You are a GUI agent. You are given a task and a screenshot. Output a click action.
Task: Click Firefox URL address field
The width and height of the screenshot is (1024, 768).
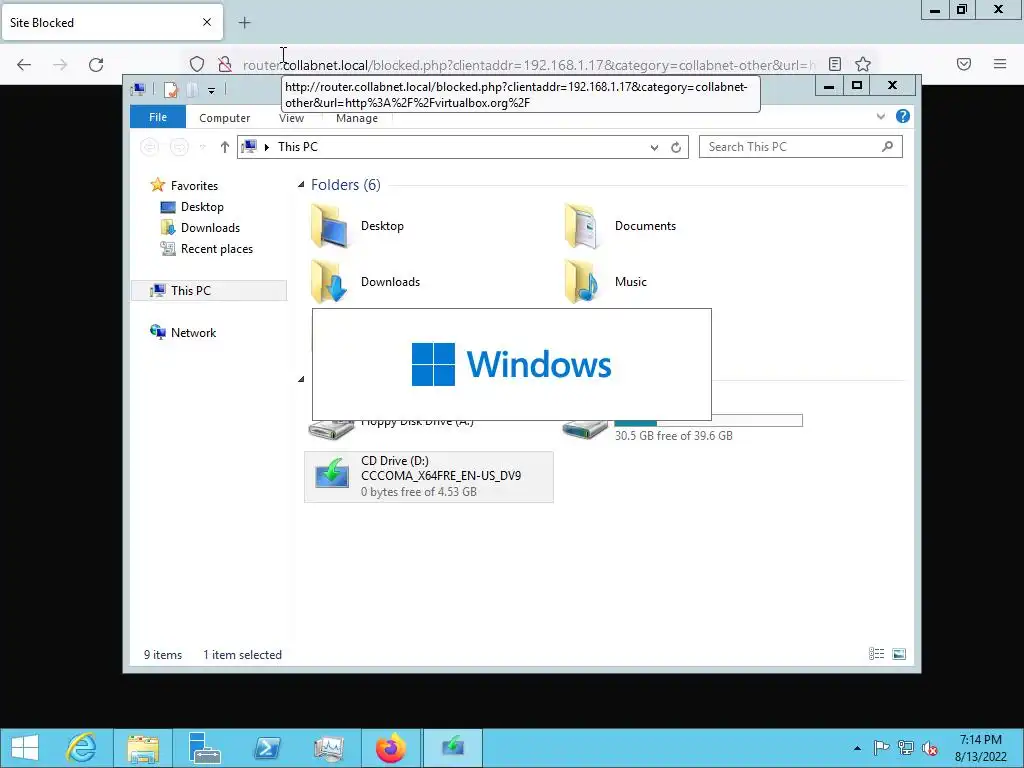click(529, 65)
